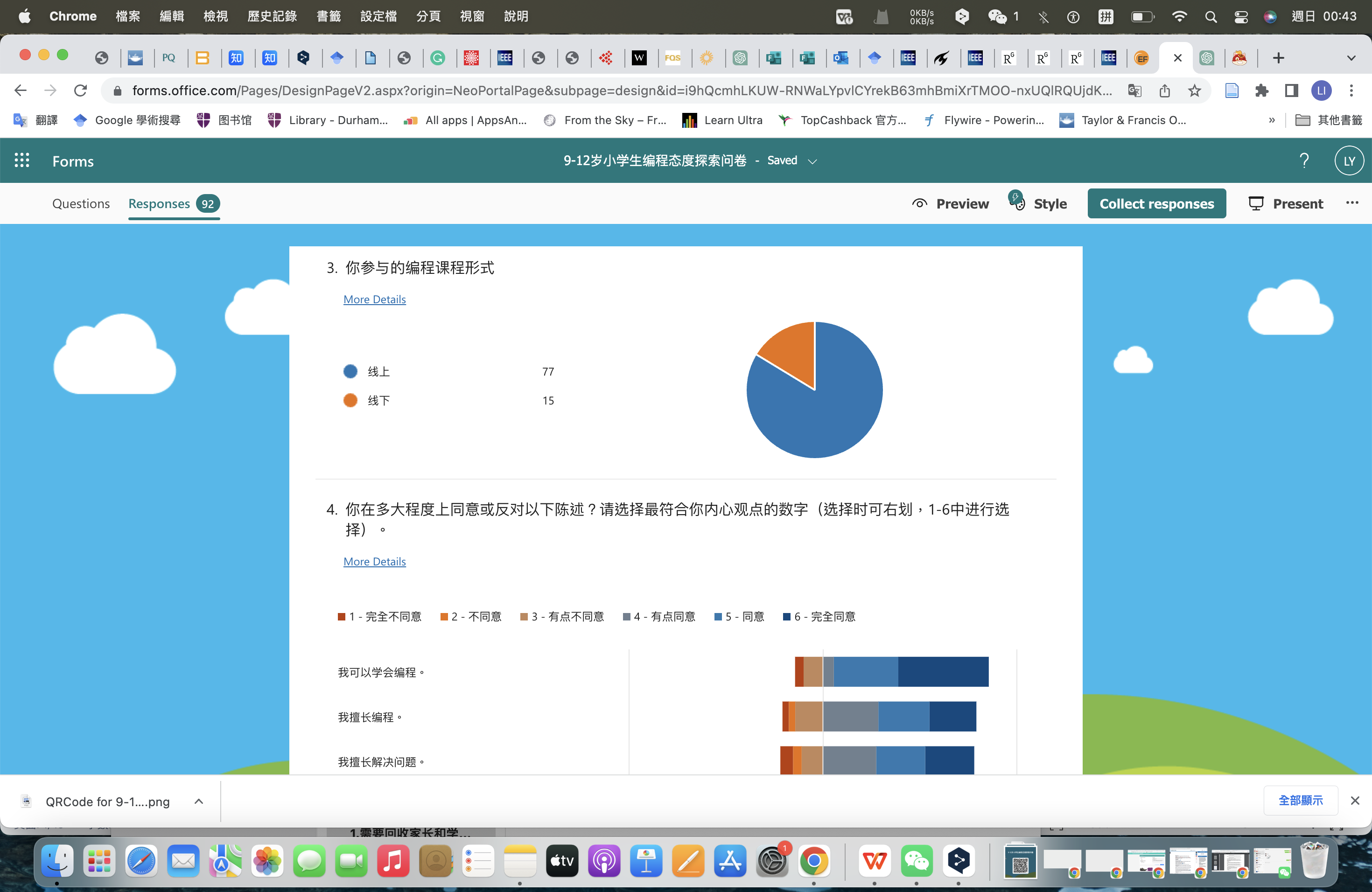
Task: Open the Chrome extensions puzzle icon
Action: tap(1261, 91)
